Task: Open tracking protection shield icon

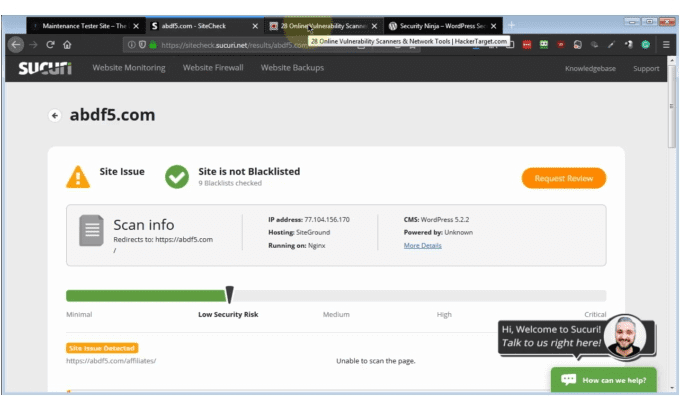Action: pyautogui.click(x=142, y=45)
